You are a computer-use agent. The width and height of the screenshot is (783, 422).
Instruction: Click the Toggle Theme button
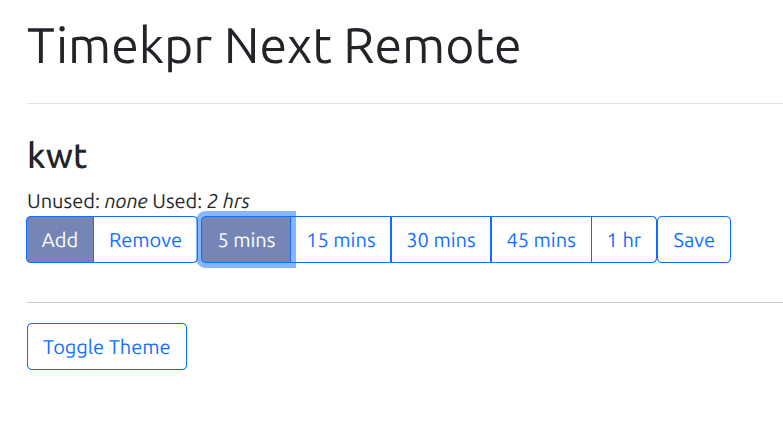point(106,347)
